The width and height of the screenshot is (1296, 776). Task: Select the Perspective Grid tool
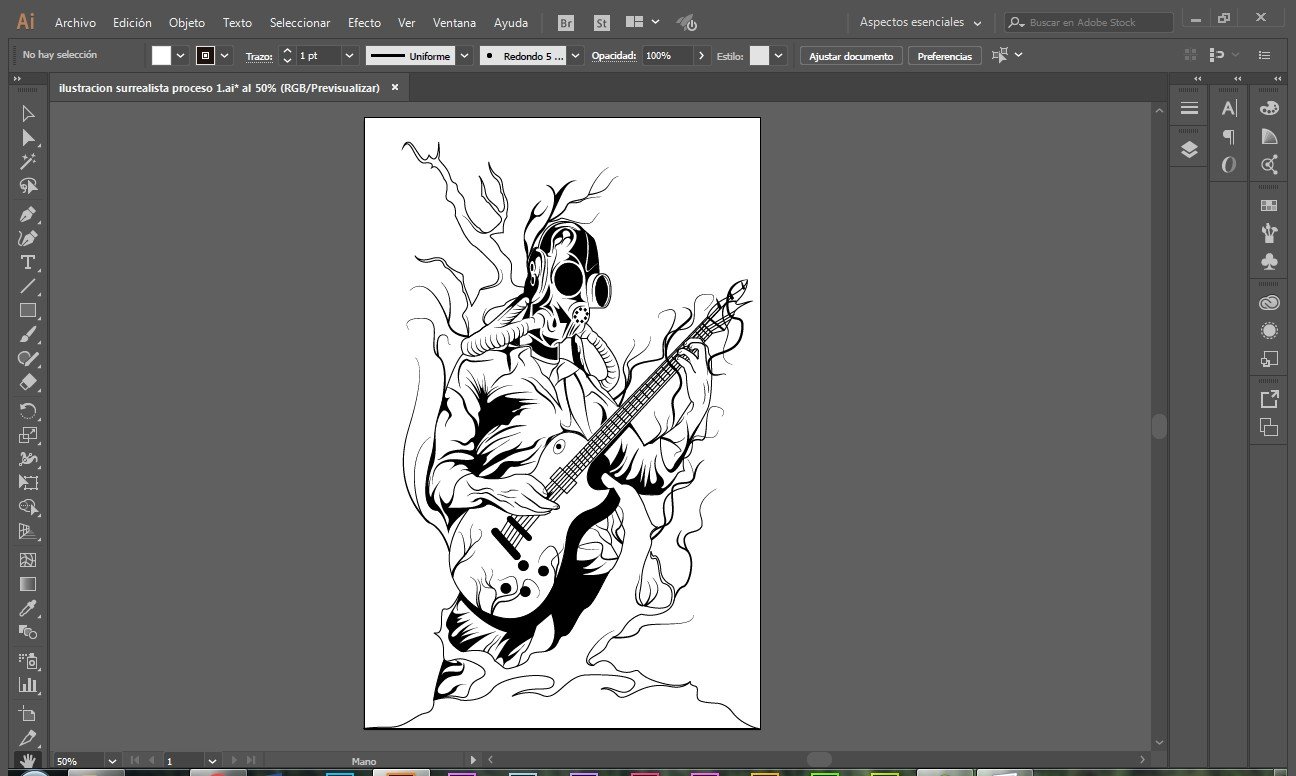28,531
